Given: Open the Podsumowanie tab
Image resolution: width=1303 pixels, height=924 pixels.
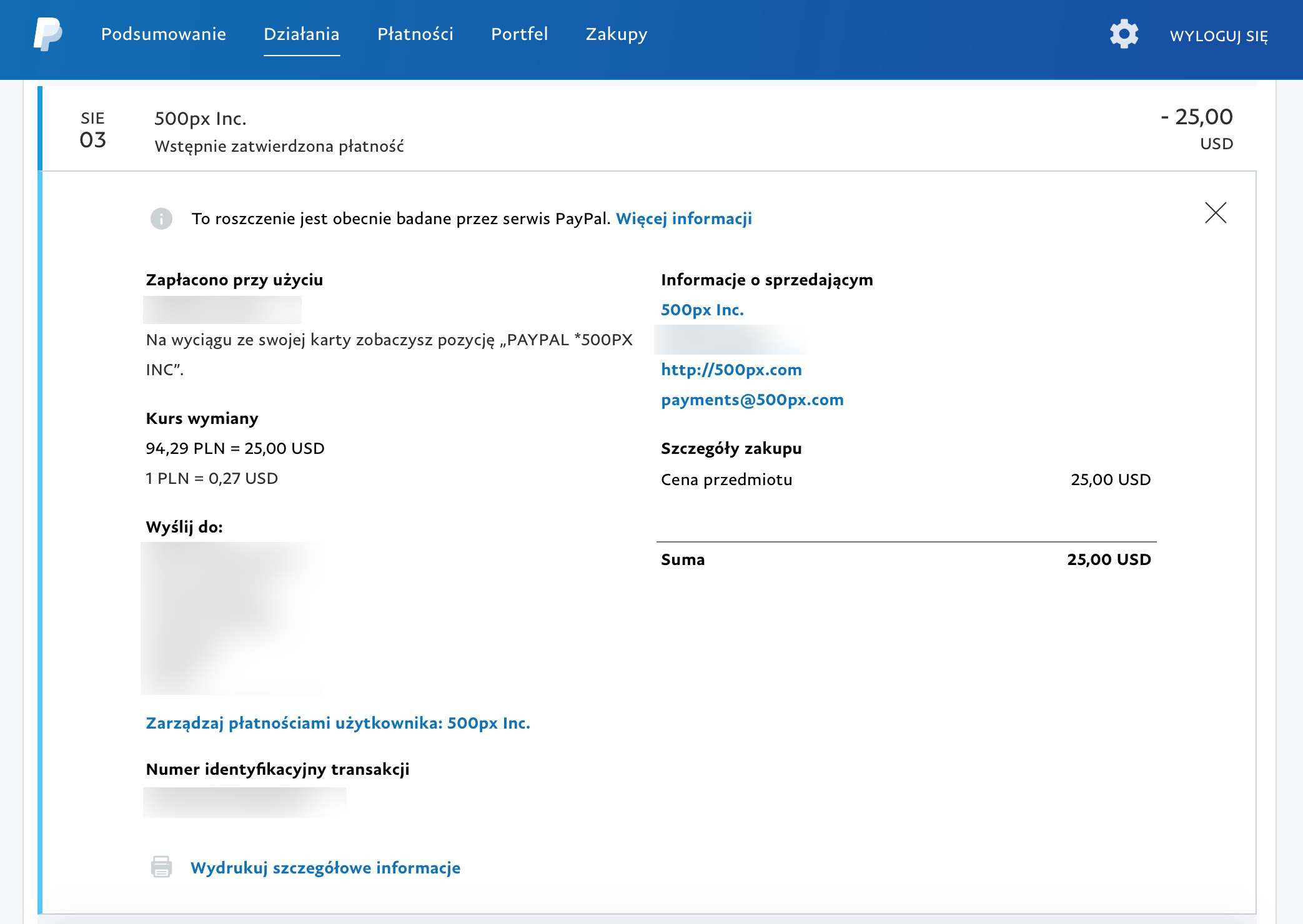Looking at the screenshot, I should click(164, 34).
